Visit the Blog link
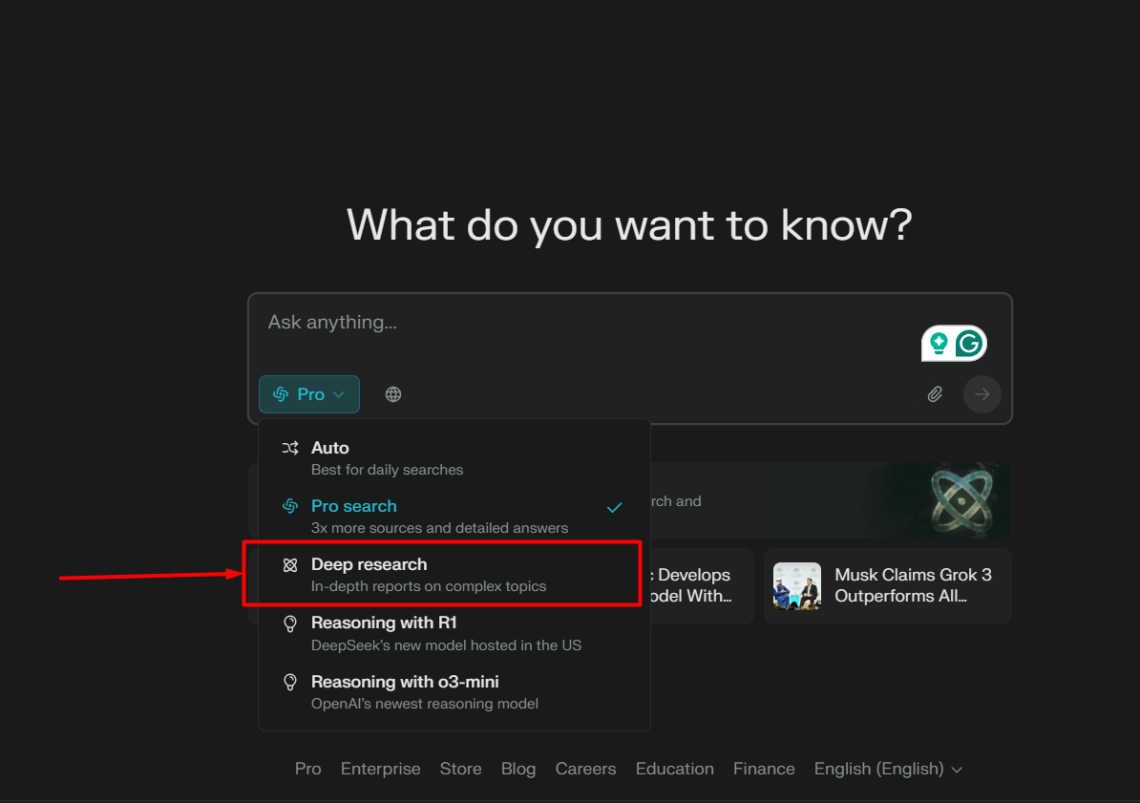This screenshot has height=803, width=1140. [x=518, y=769]
